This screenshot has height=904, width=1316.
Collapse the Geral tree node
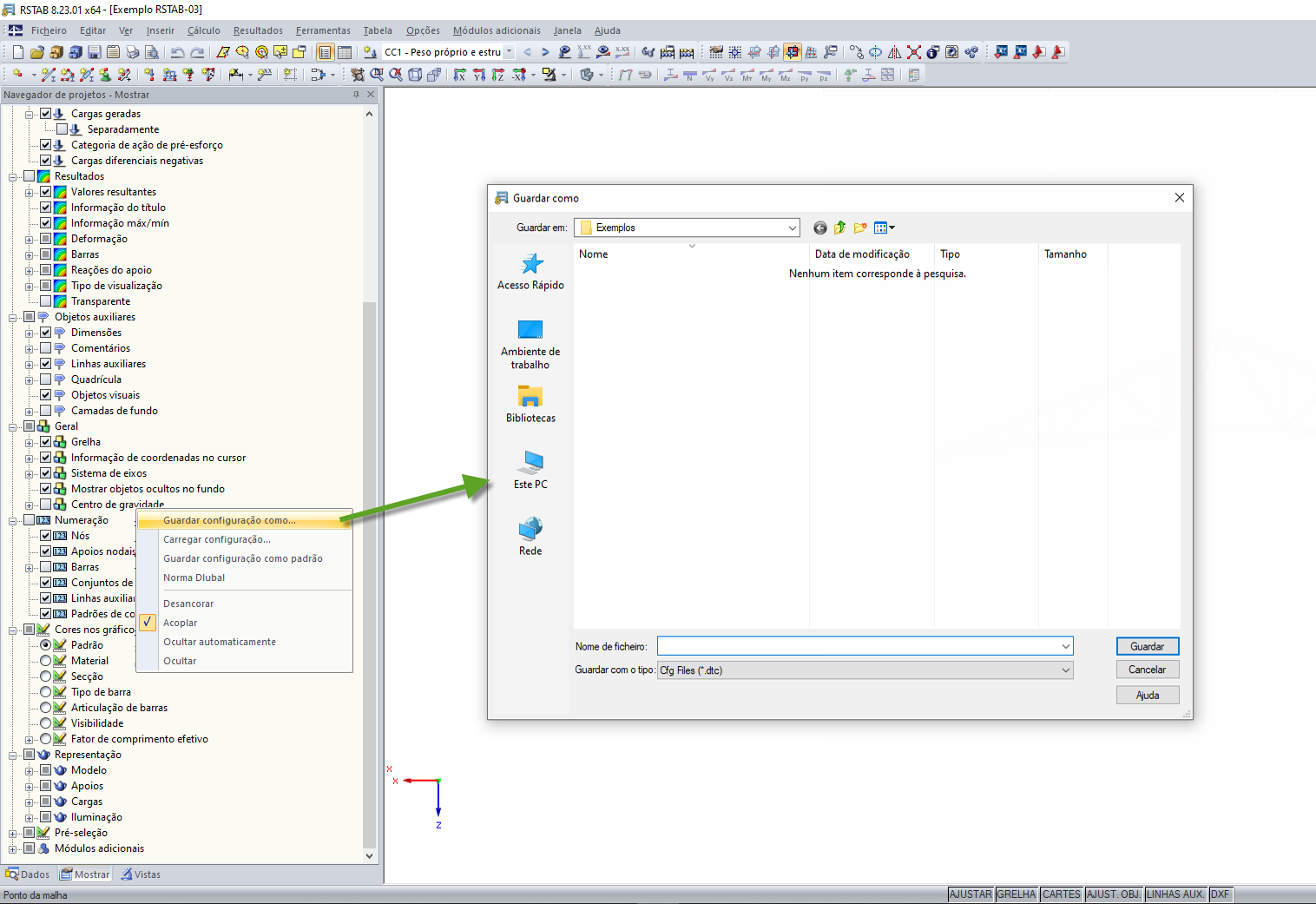[x=13, y=426]
